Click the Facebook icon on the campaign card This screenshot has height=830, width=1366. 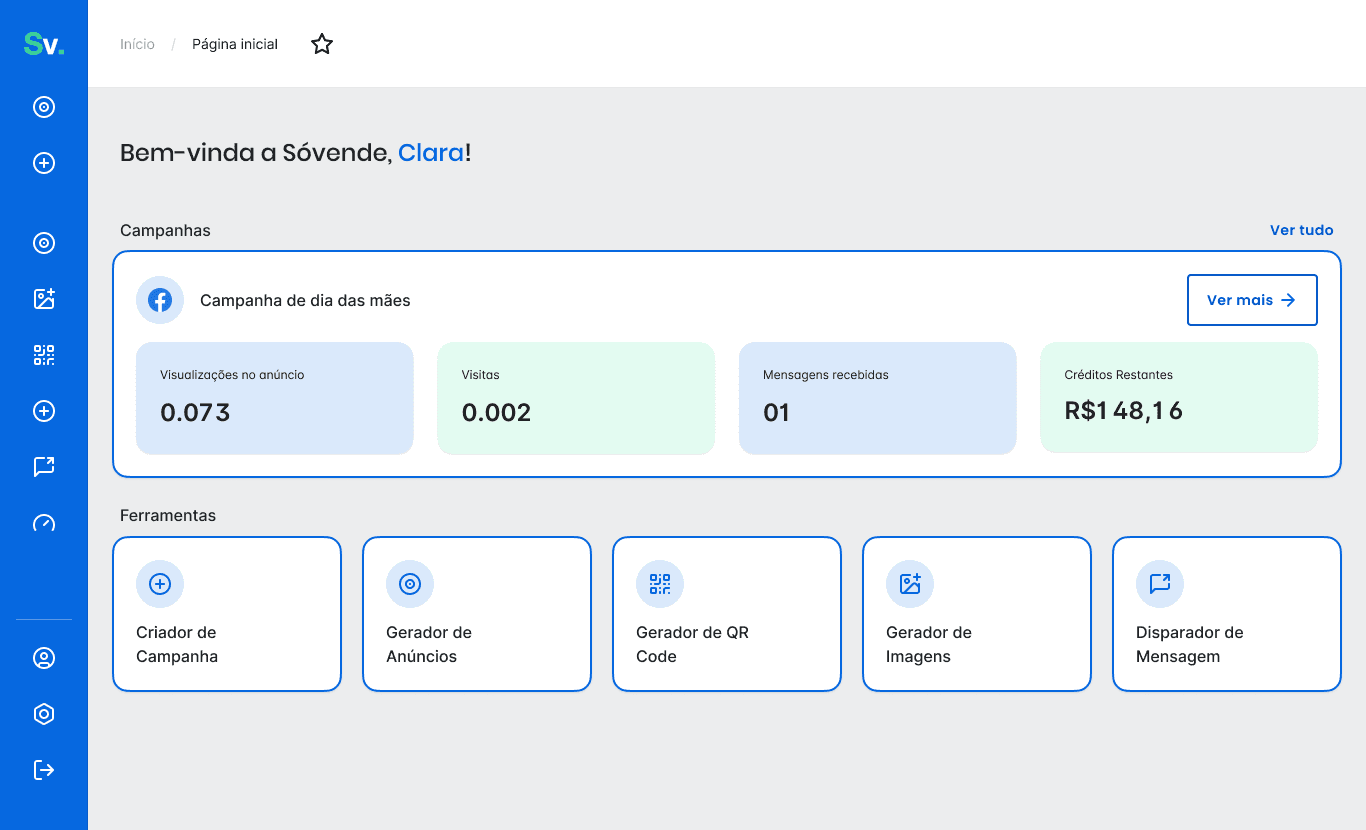point(160,300)
